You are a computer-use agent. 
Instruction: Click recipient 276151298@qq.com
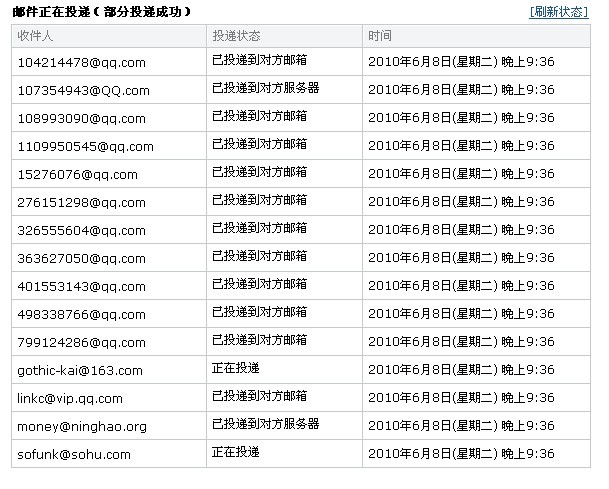pyautogui.click(x=82, y=202)
